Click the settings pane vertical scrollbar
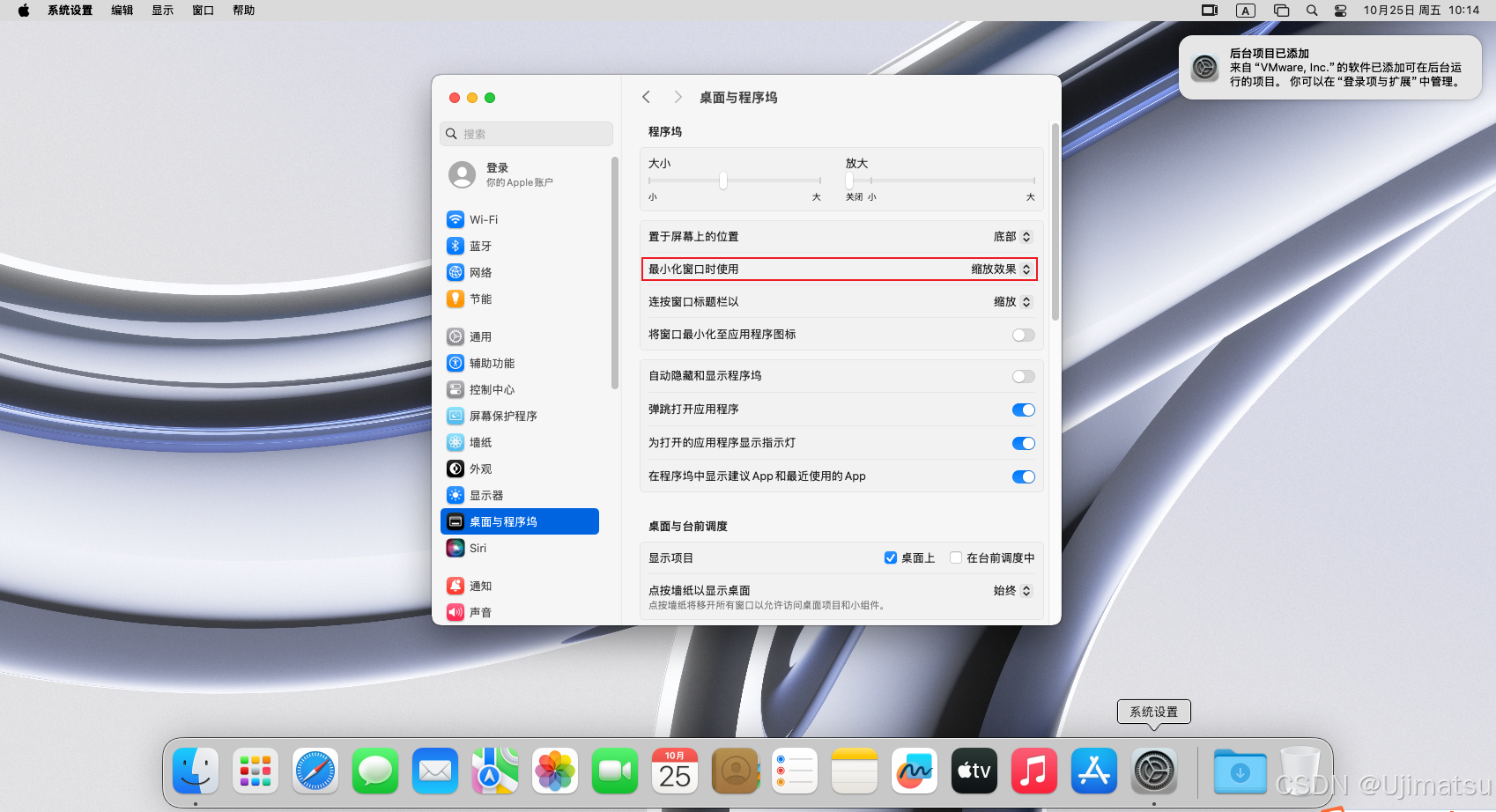The height and width of the screenshot is (812, 1496). pos(1055,222)
